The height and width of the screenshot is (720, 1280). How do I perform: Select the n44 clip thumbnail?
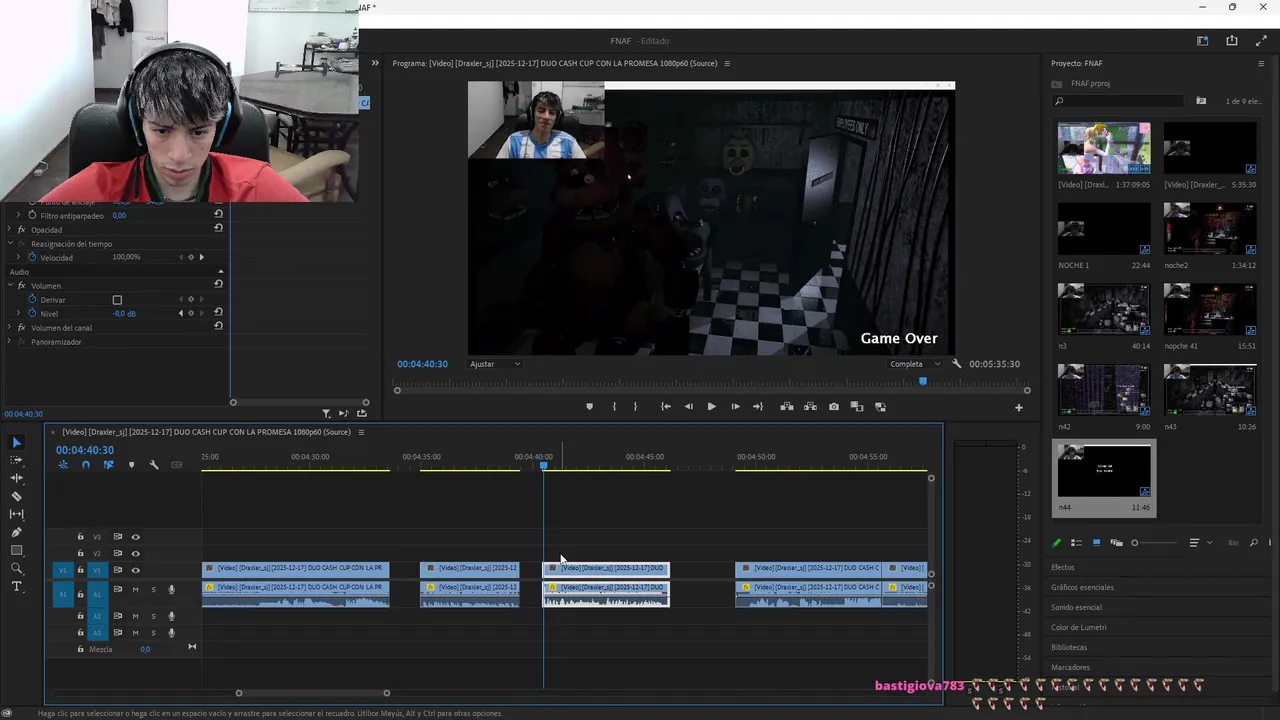tap(1104, 471)
